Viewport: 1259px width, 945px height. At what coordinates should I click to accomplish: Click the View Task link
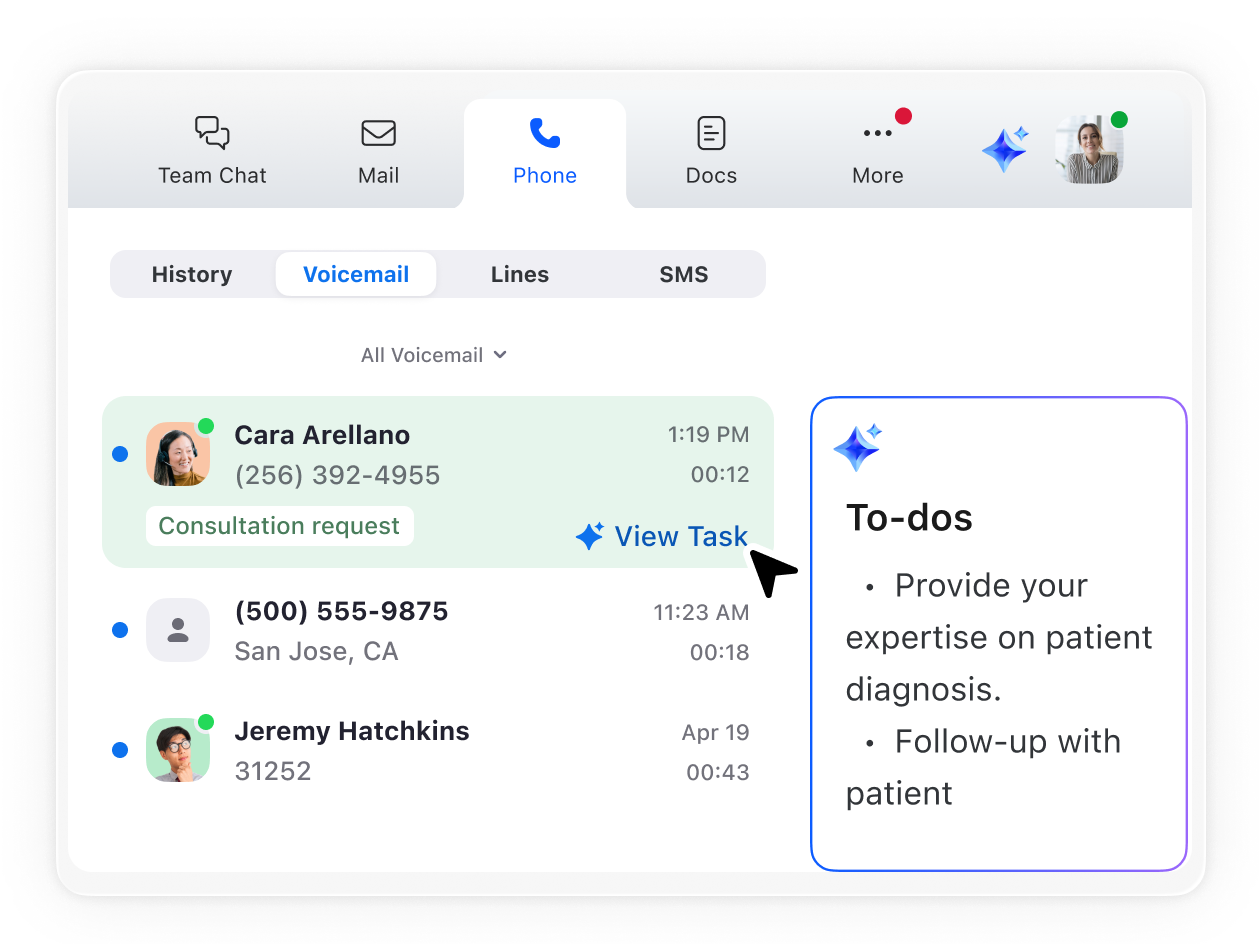pyautogui.click(x=662, y=537)
